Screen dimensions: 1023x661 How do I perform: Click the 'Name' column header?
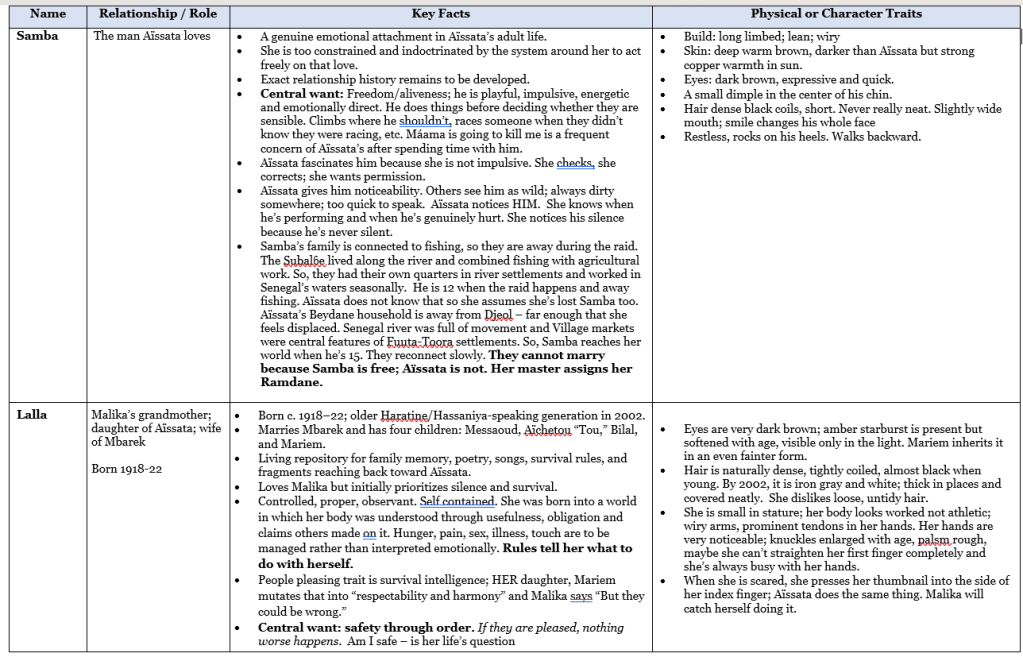[48, 14]
